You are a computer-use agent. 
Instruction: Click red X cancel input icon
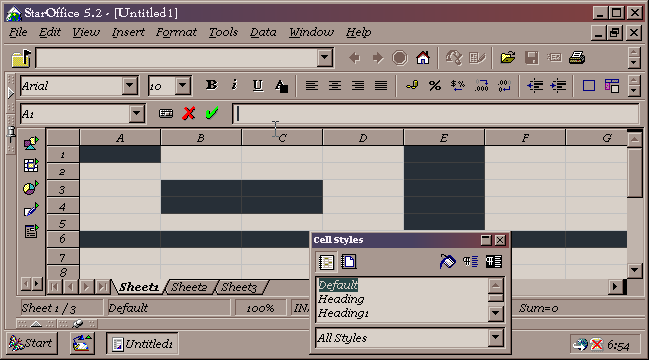[x=189, y=113]
